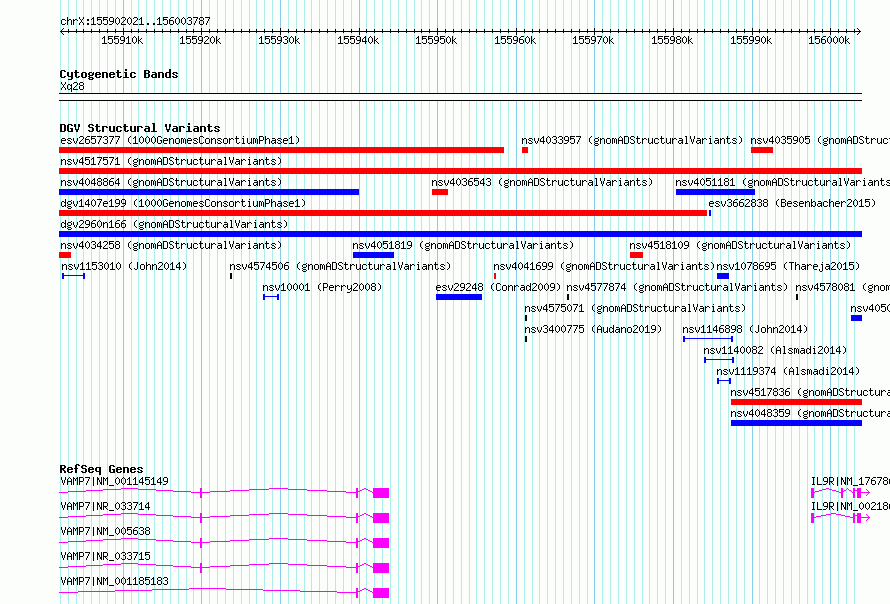
Task: Open the nsv4577874 variant label
Action: pyautogui.click(x=677, y=287)
